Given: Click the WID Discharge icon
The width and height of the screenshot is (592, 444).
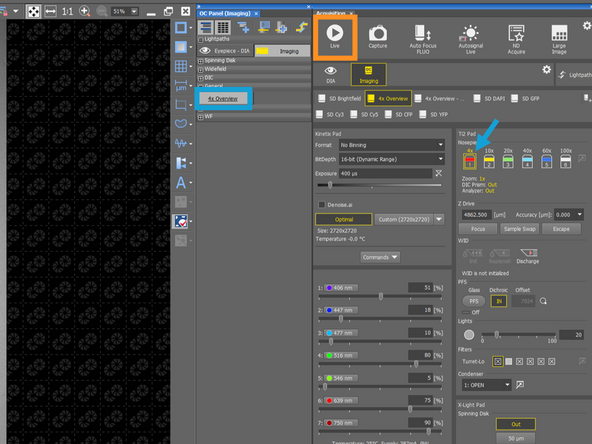Looking at the screenshot, I should tap(528, 256).
